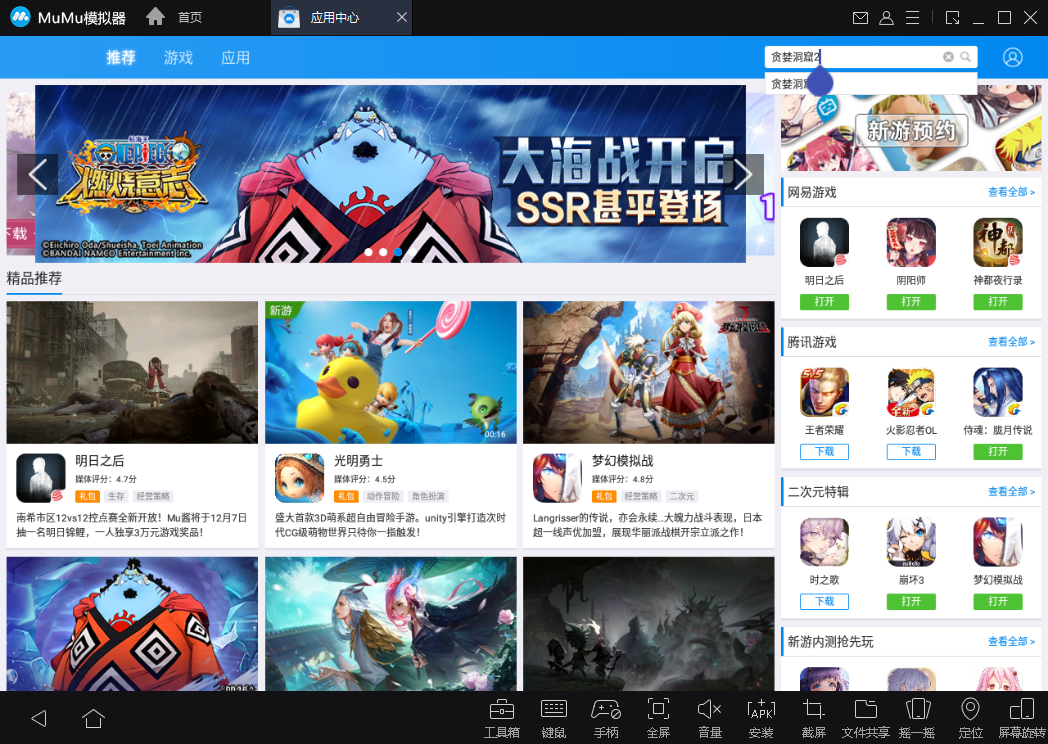
Task: Open the 明日之后 featured card image
Action: [x=132, y=372]
